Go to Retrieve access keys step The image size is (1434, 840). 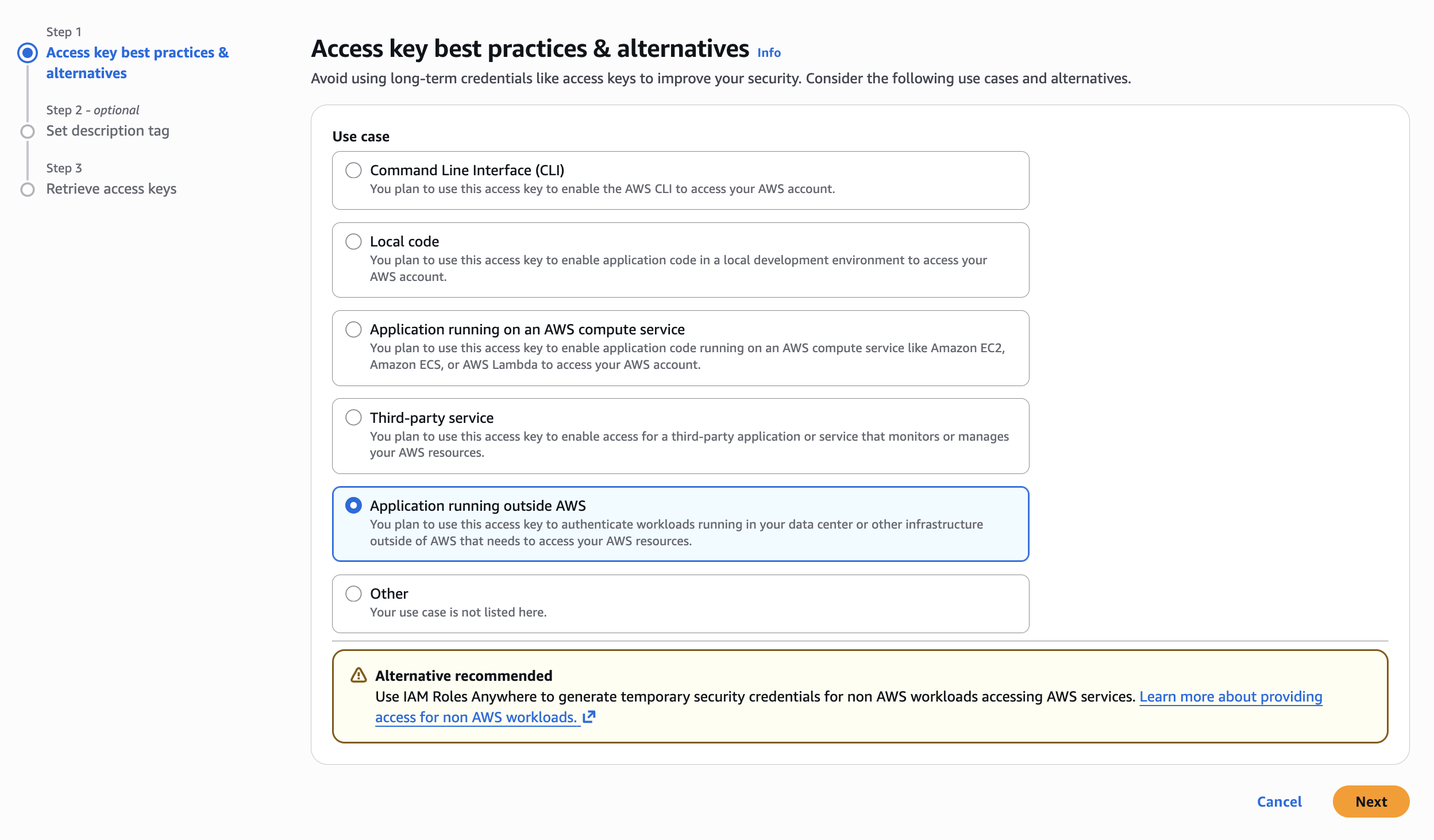point(111,189)
